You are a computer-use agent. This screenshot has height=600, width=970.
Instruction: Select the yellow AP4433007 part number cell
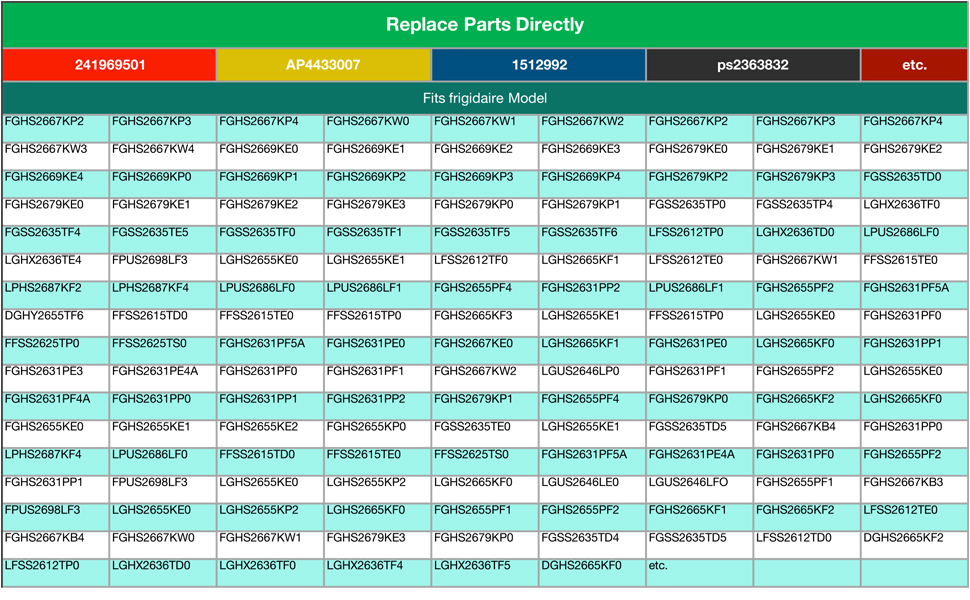[323, 65]
